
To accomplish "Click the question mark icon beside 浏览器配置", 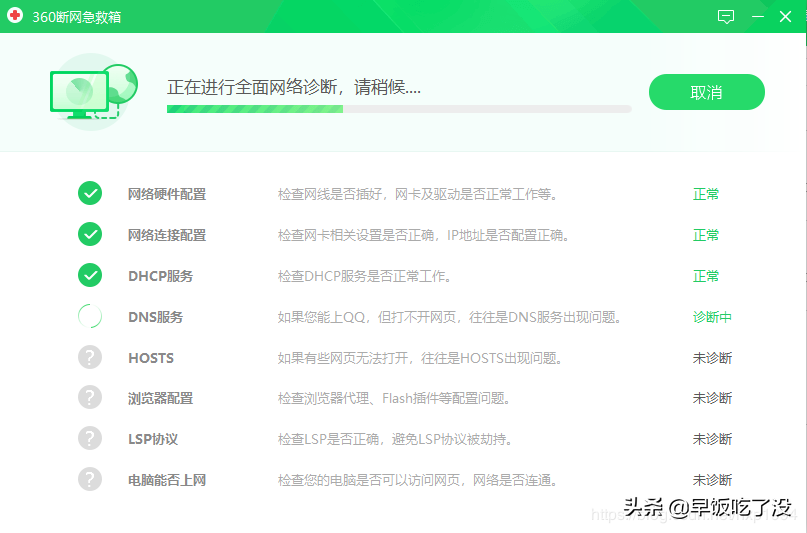I will 90,398.
